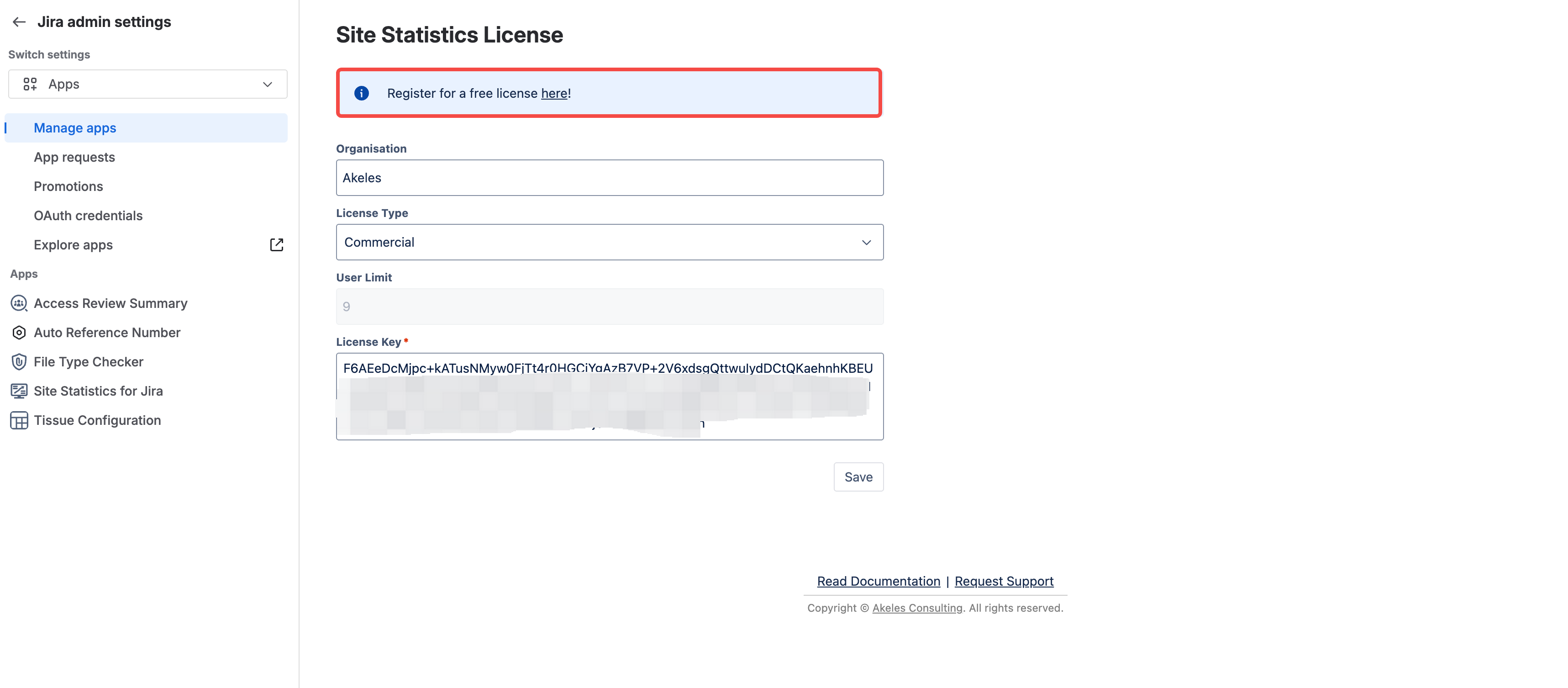Go to OAuth credentials page
Viewport: 1568px width, 688px height.
pyautogui.click(x=88, y=216)
